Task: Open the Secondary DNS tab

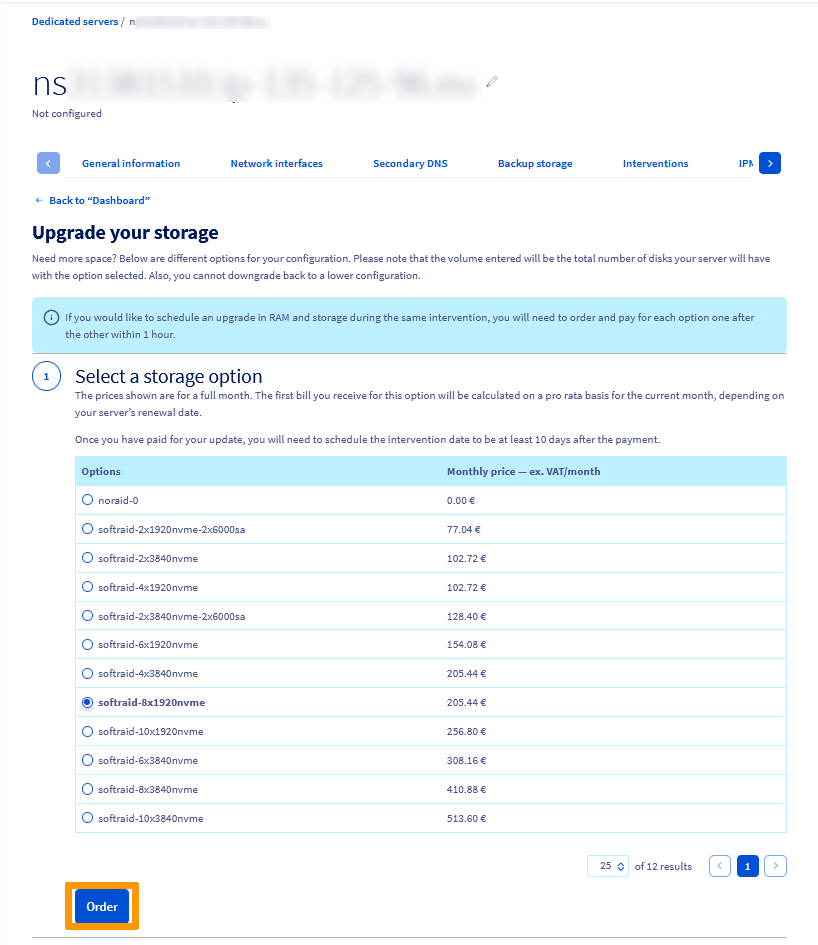Action: (410, 163)
